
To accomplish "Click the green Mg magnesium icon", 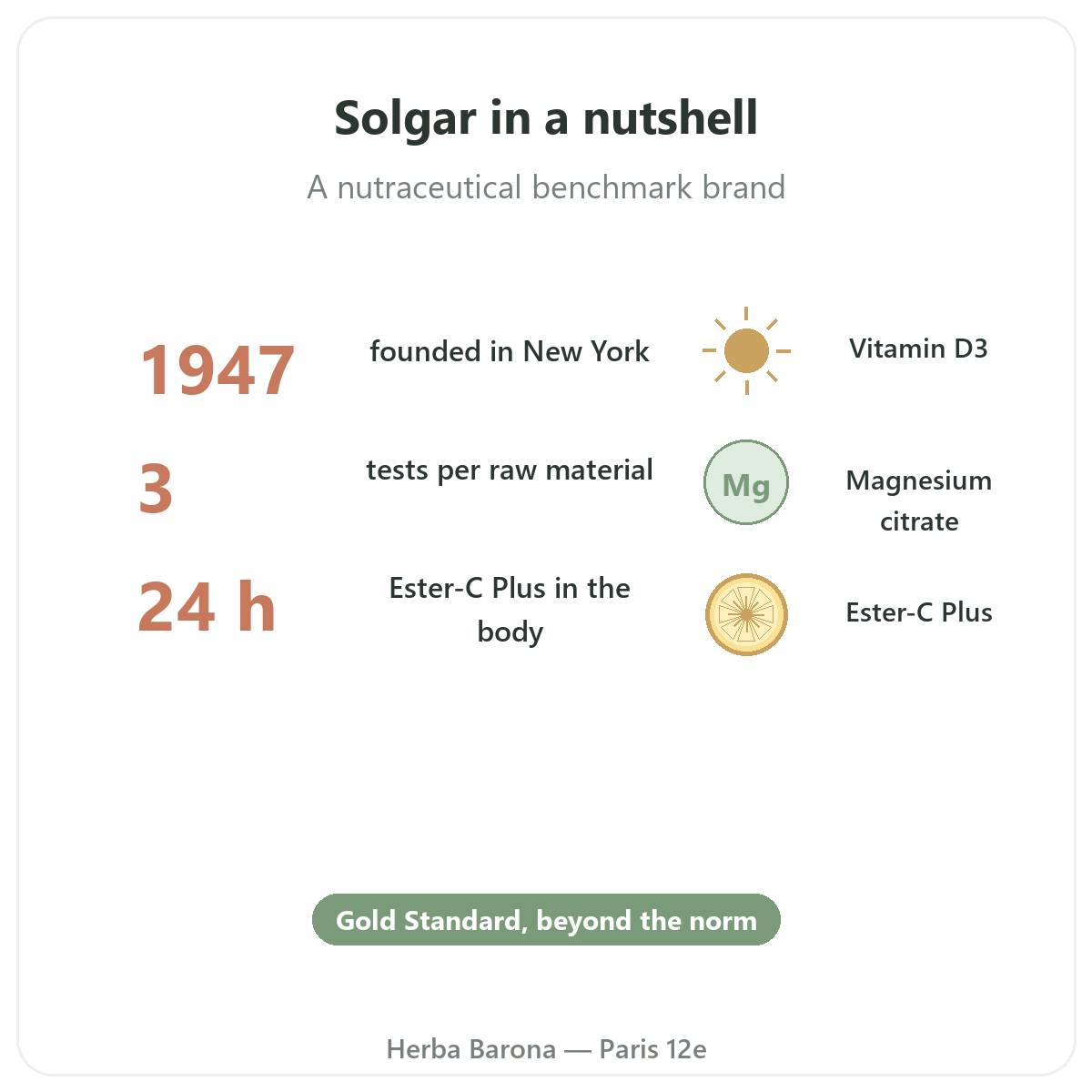I will [x=746, y=482].
